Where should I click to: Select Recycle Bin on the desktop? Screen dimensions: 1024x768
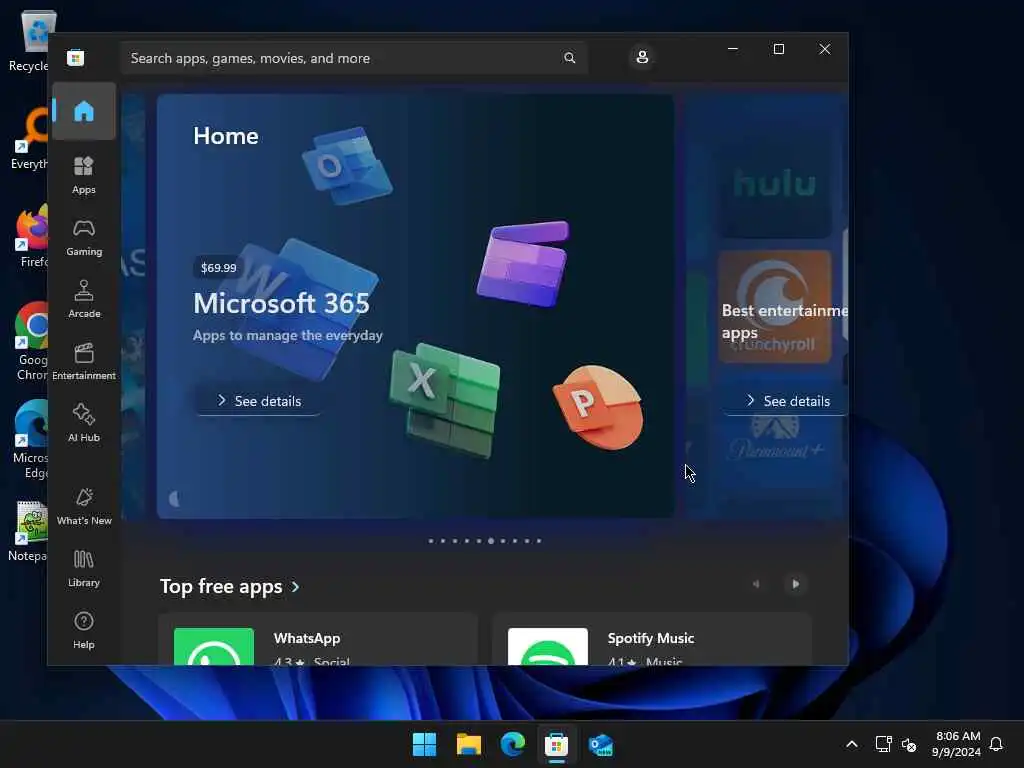click(x=29, y=41)
